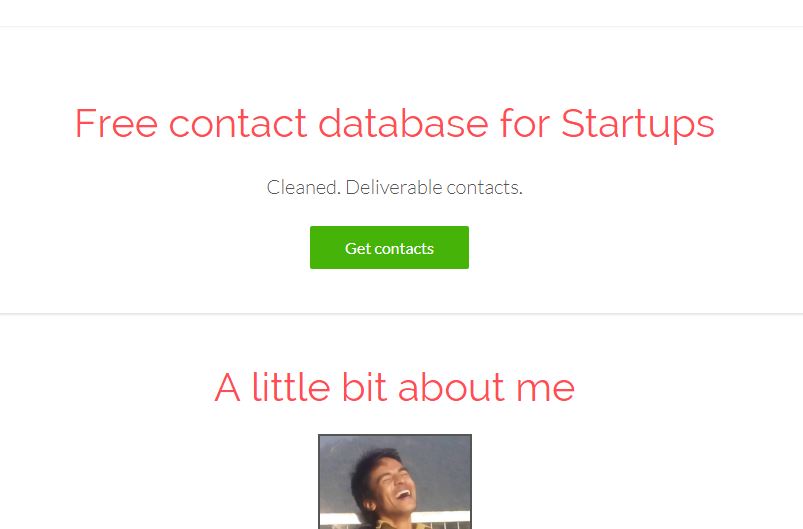The height and width of the screenshot is (529, 803).
Task: Open the profile photo thumbnail
Action: 395,482
